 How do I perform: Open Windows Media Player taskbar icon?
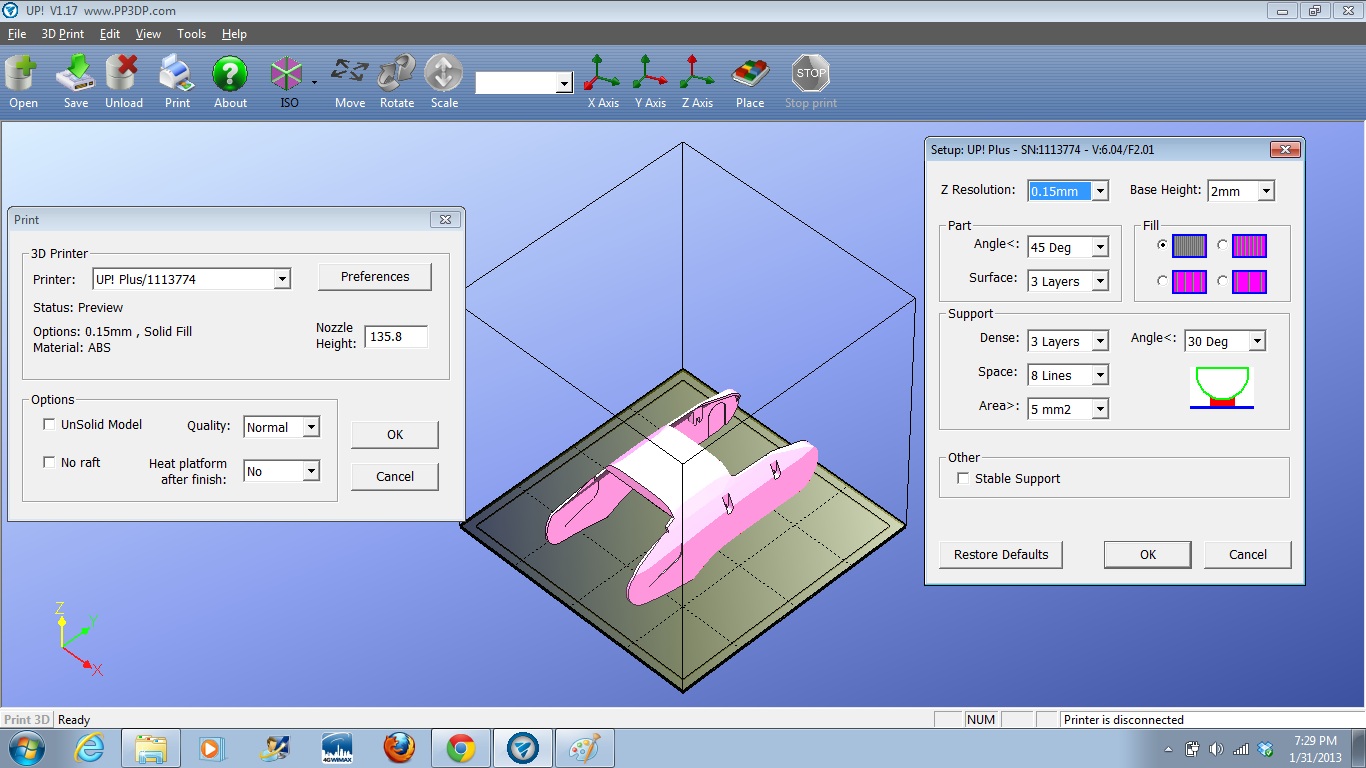click(x=211, y=748)
